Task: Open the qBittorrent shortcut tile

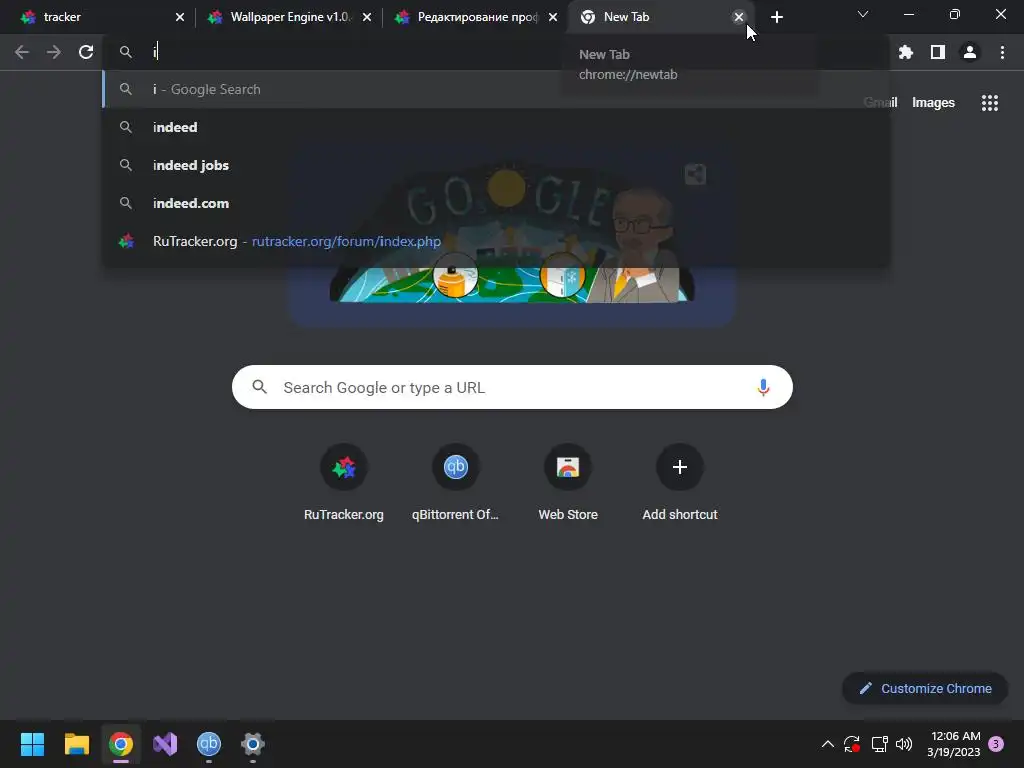Action: pyautogui.click(x=455, y=483)
